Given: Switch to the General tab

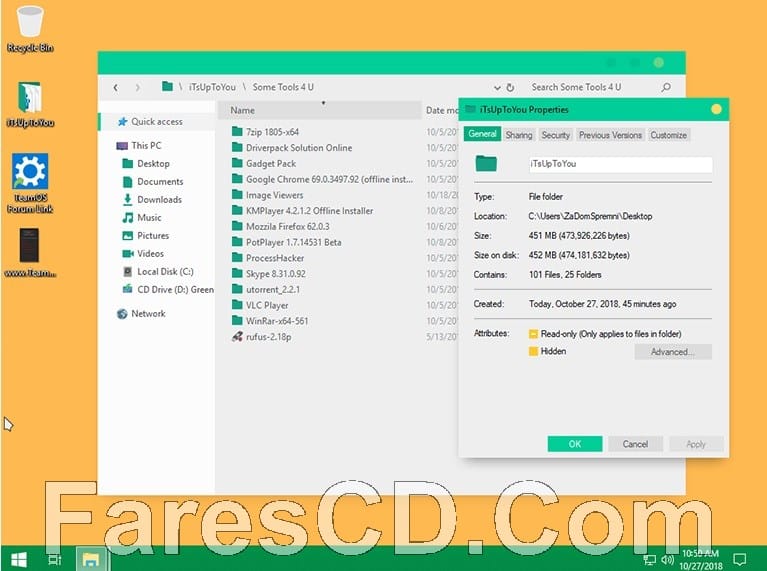Looking at the screenshot, I should (482, 134).
